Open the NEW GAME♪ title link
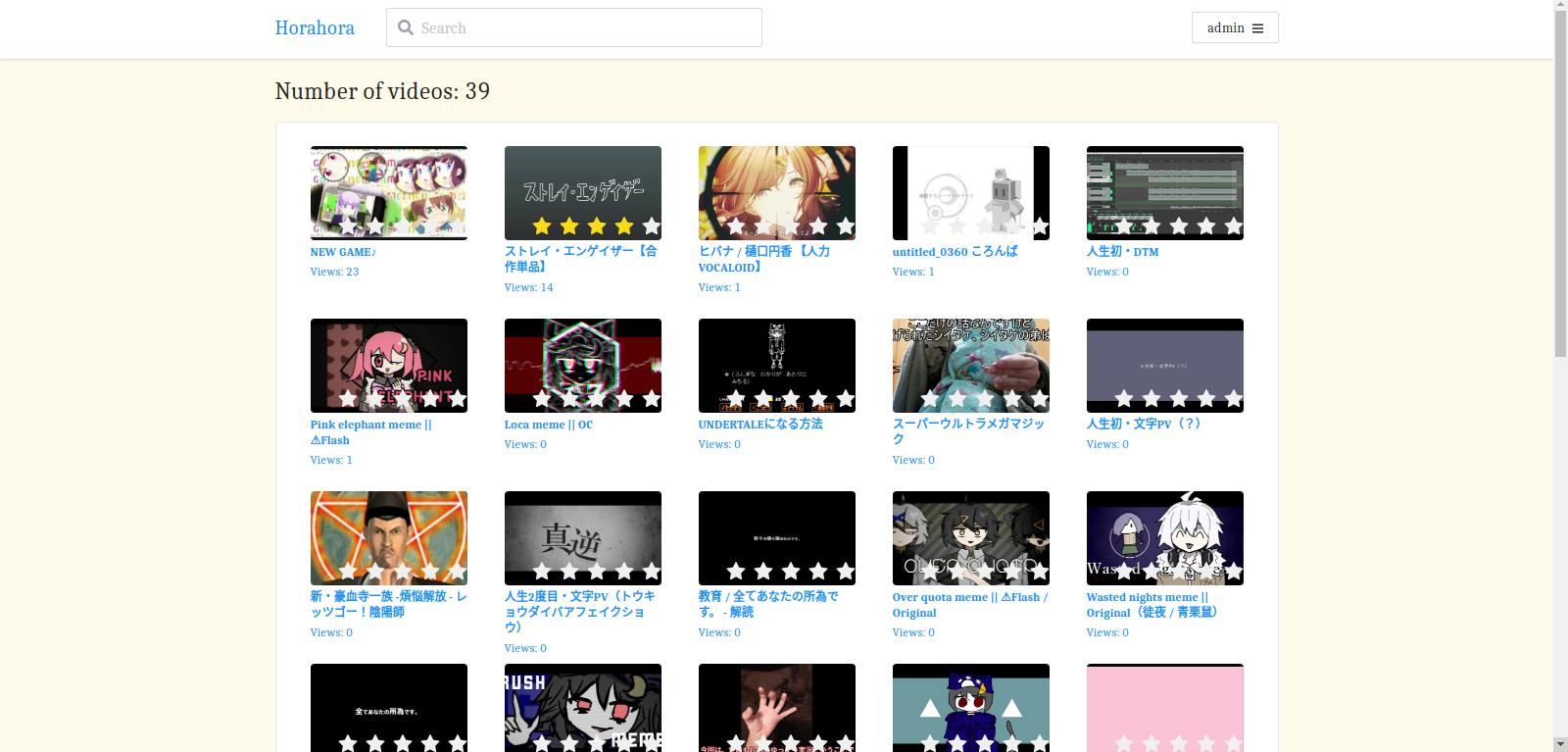The width and height of the screenshot is (1568, 752). pos(343,252)
